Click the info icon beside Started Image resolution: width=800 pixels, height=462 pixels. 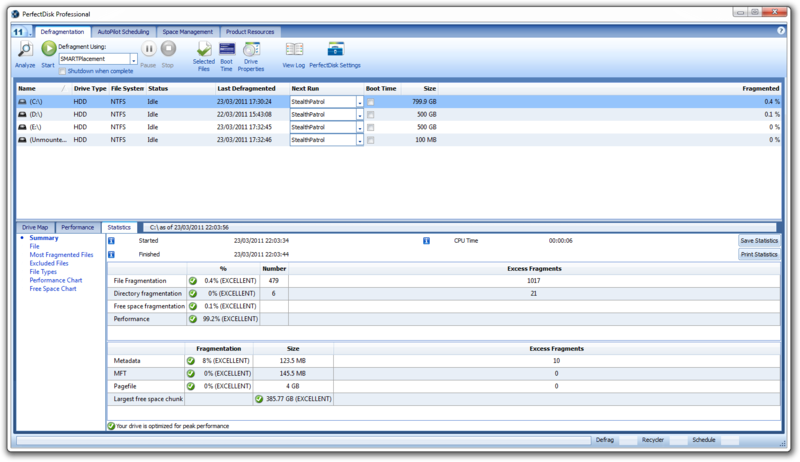pos(111,241)
